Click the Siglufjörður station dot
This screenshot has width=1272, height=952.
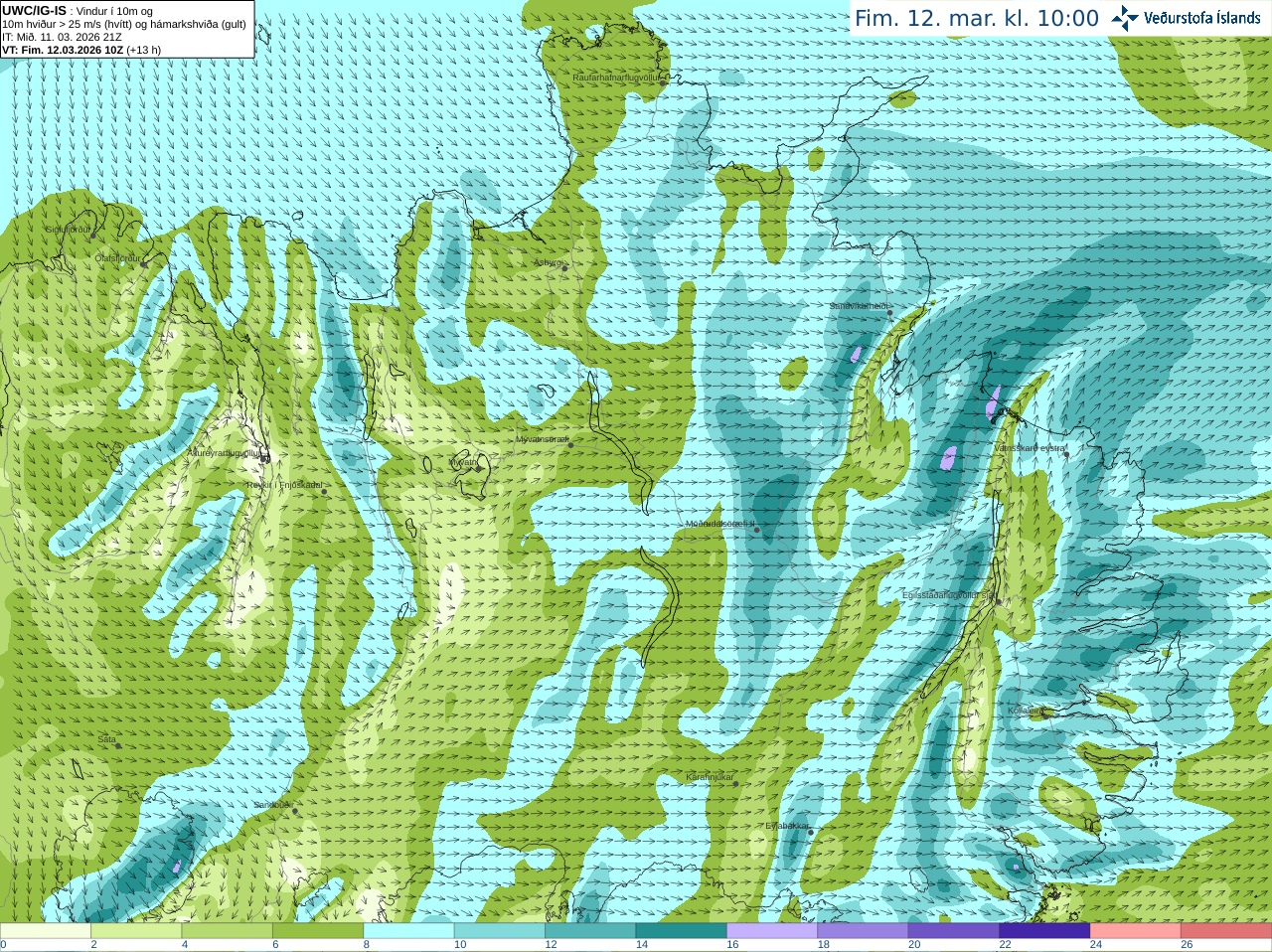[x=94, y=236]
